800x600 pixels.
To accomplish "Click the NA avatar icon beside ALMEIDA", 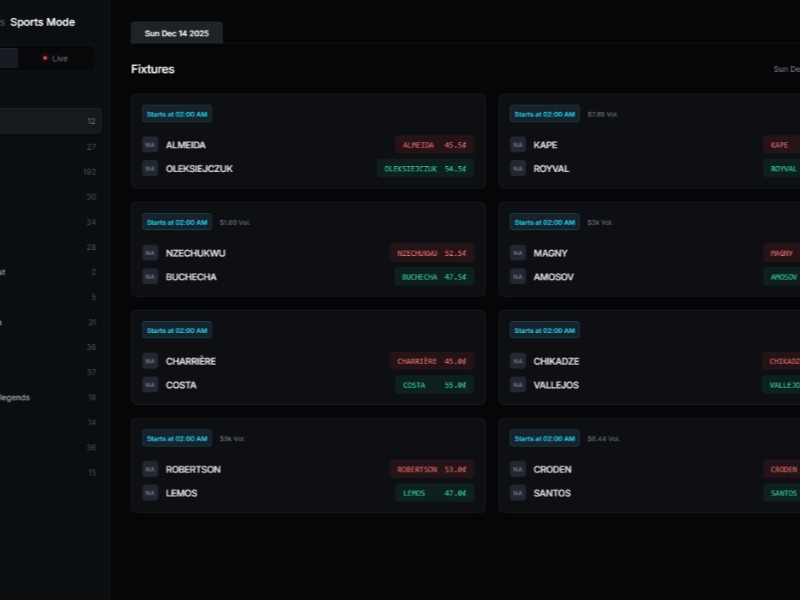I will pyautogui.click(x=148, y=145).
